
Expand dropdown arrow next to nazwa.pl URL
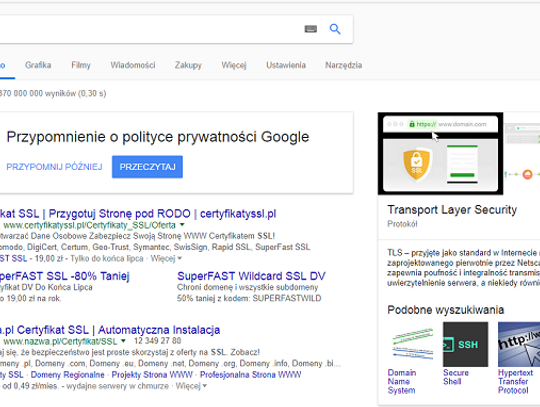123,341
